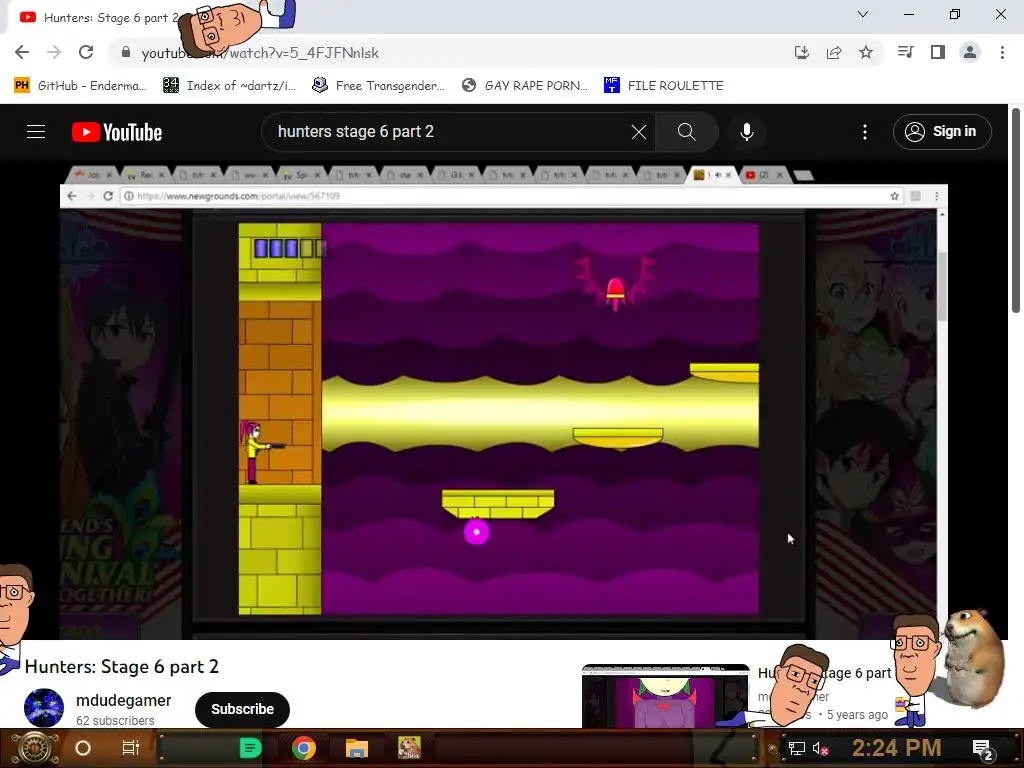Open Cortana search circle on taskbar
Screen dimensions: 1024x768
(83, 748)
